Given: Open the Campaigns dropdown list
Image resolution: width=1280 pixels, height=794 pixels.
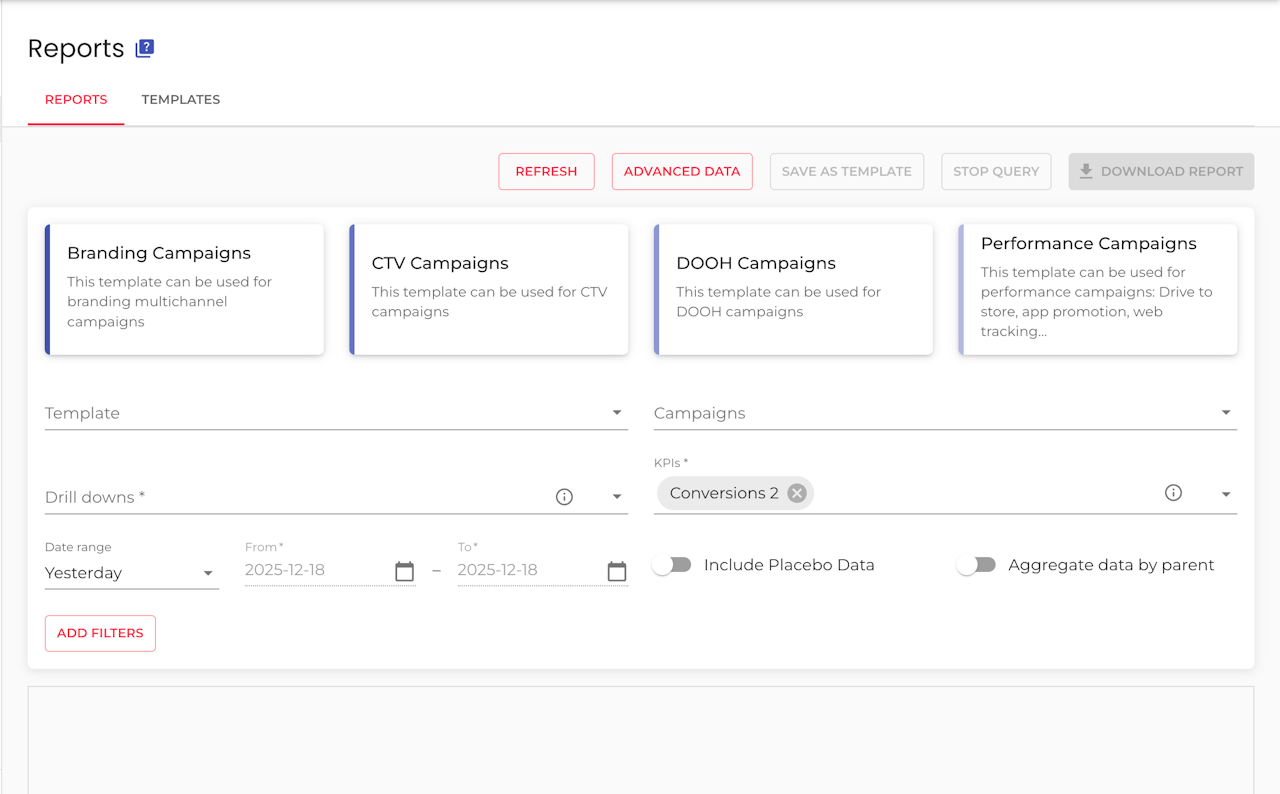Looking at the screenshot, I should pos(1226,413).
